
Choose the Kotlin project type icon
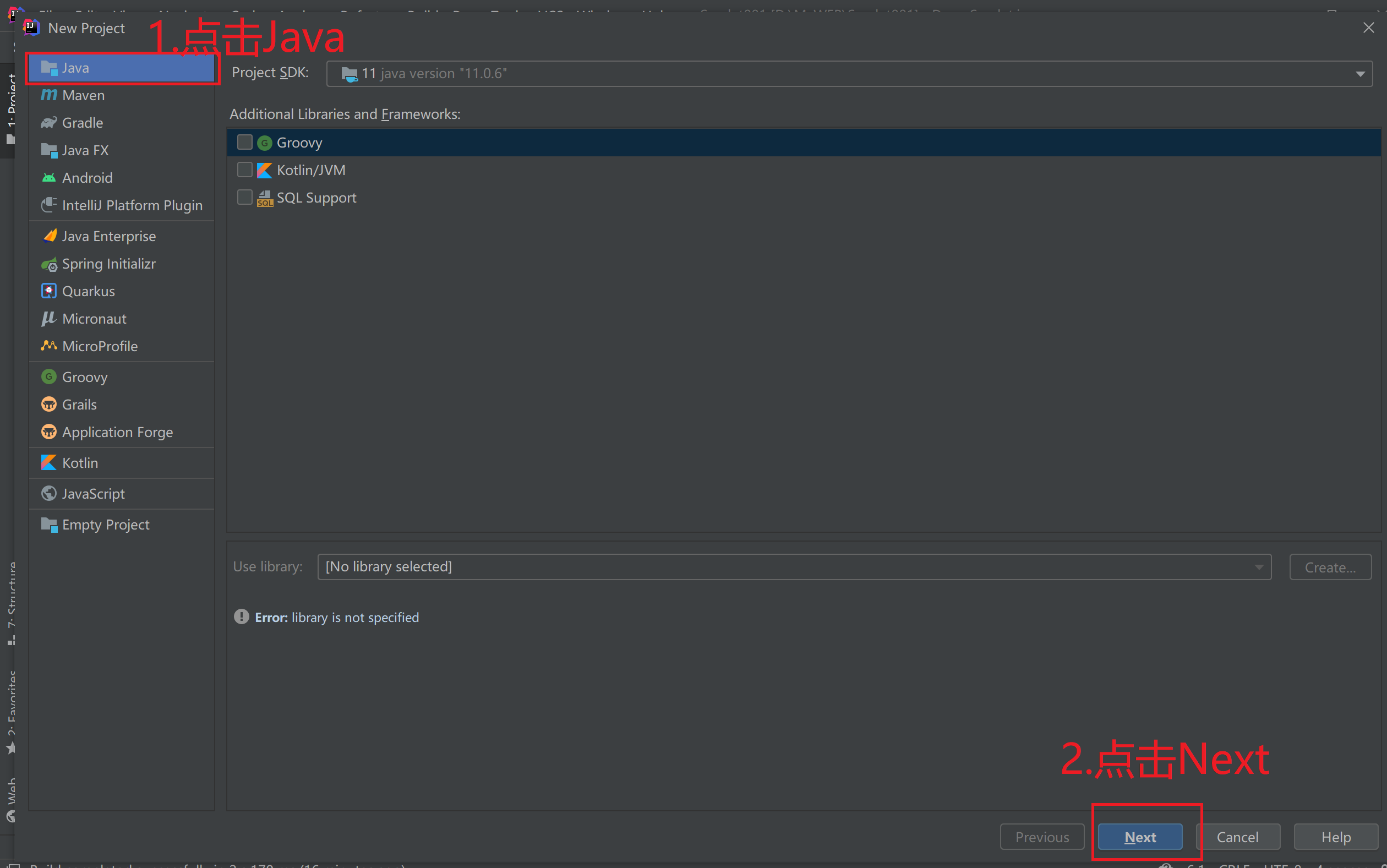[x=49, y=463]
